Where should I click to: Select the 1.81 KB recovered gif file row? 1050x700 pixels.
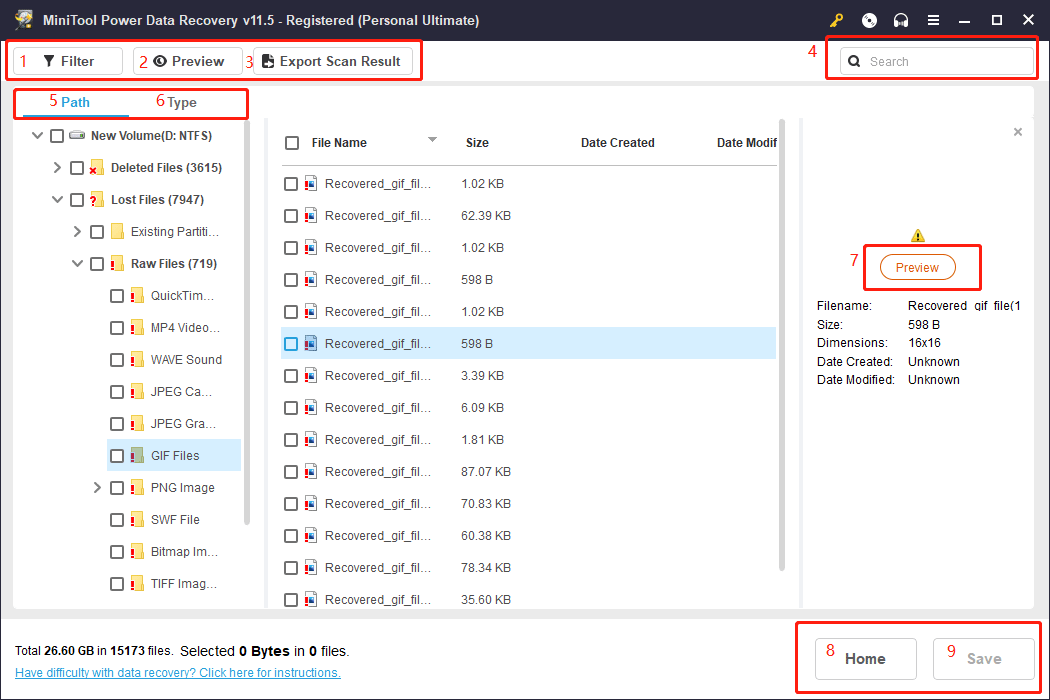(528, 440)
